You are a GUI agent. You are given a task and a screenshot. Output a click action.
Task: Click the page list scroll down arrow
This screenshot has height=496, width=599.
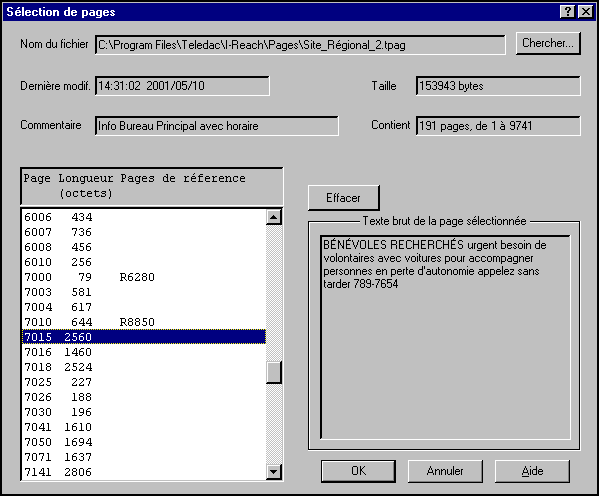coord(274,472)
